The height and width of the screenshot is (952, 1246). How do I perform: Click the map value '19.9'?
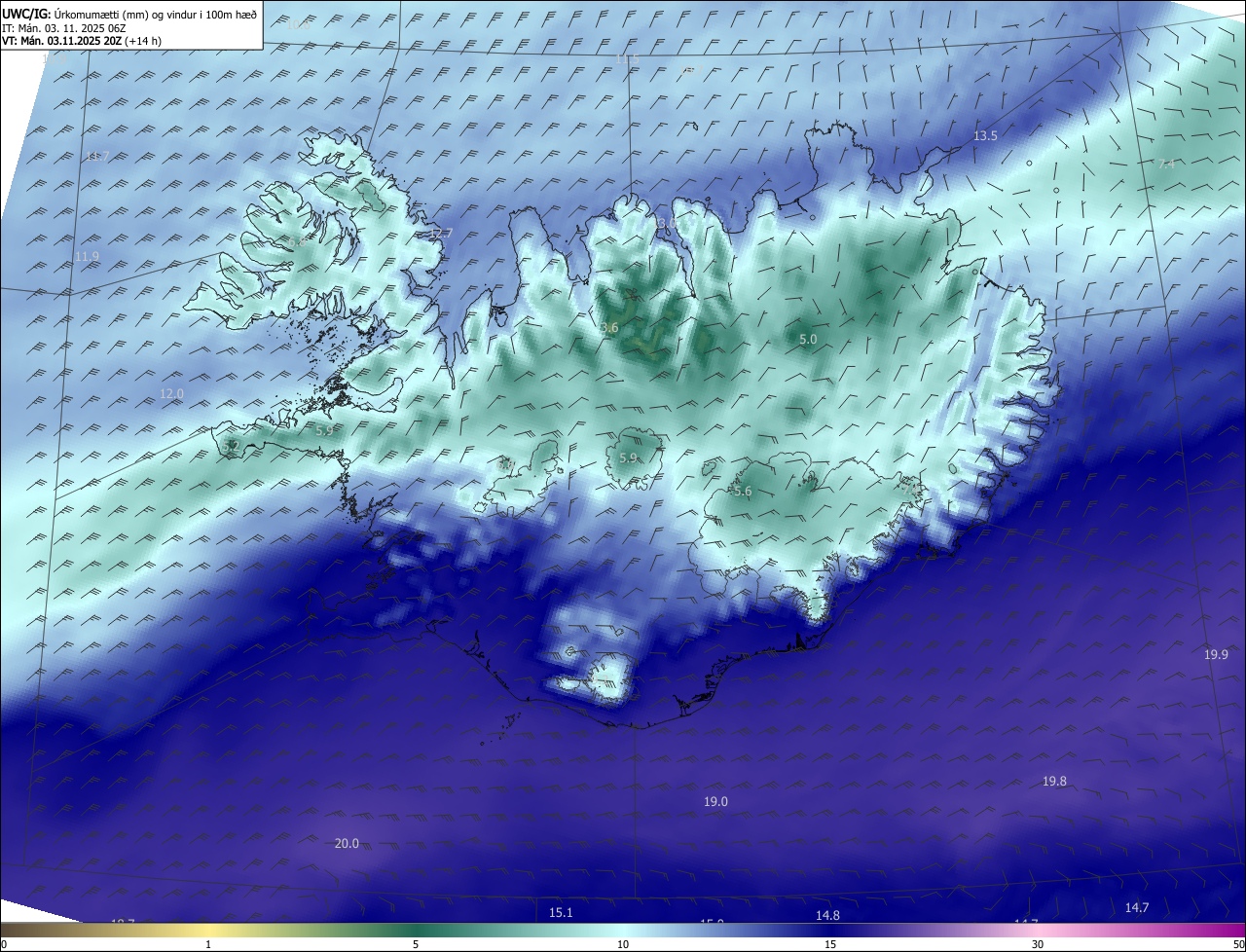pos(1216,655)
